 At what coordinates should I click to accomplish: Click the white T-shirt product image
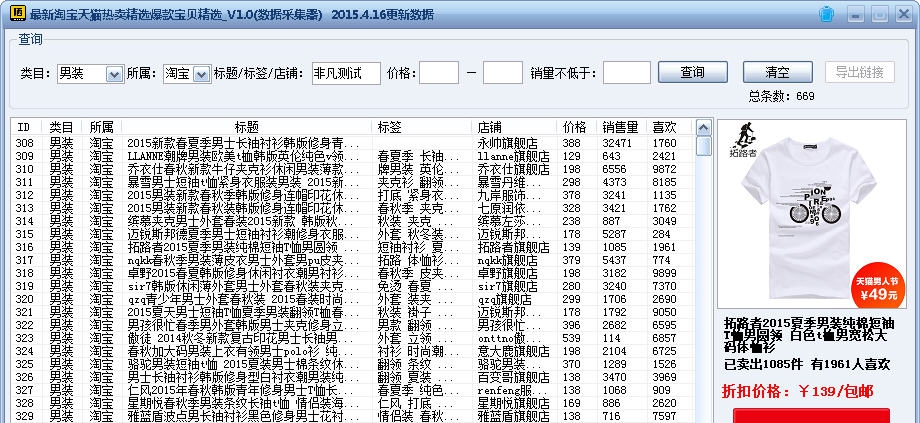click(811, 214)
